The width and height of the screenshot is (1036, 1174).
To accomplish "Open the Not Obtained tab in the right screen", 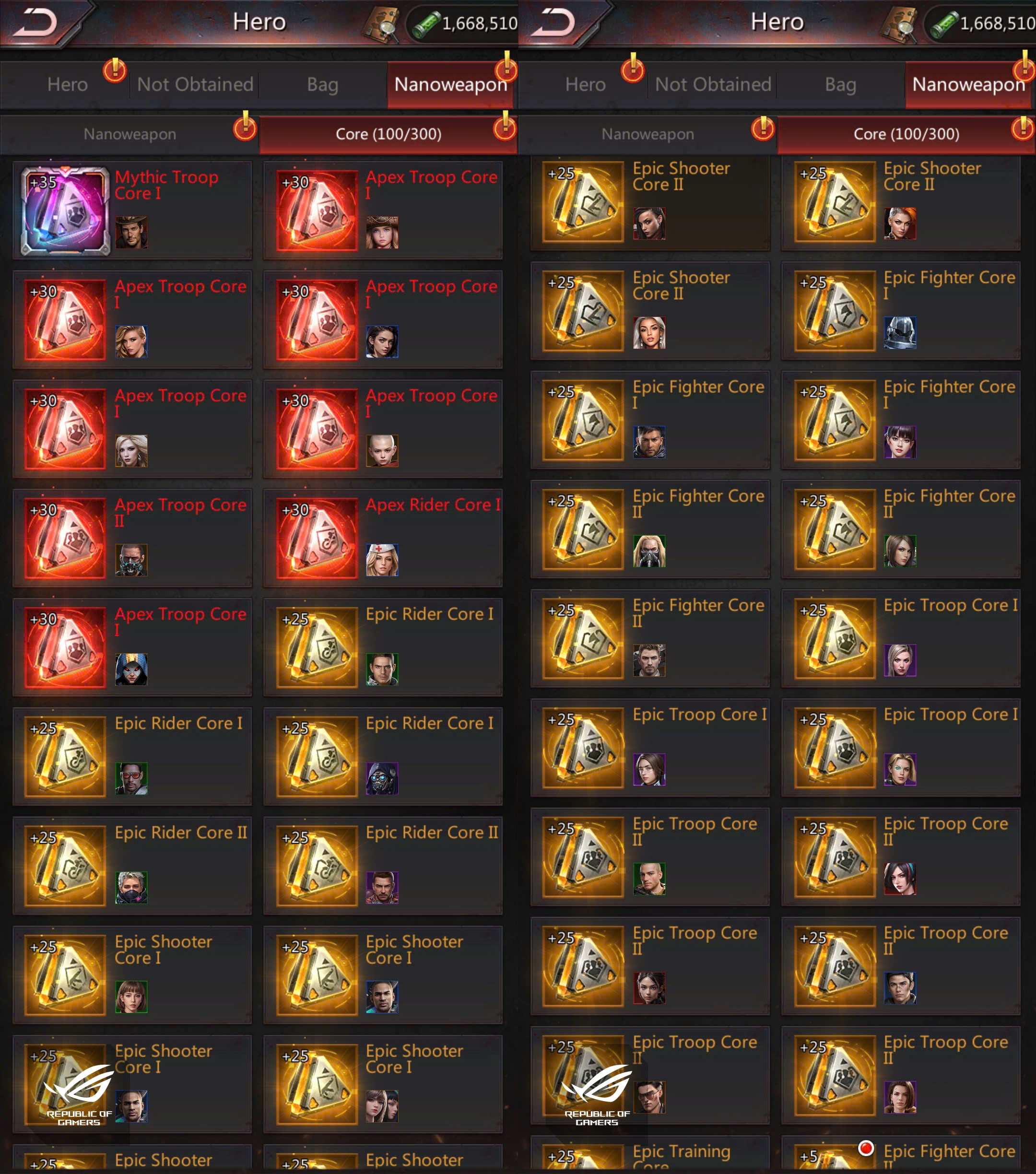I will point(713,84).
